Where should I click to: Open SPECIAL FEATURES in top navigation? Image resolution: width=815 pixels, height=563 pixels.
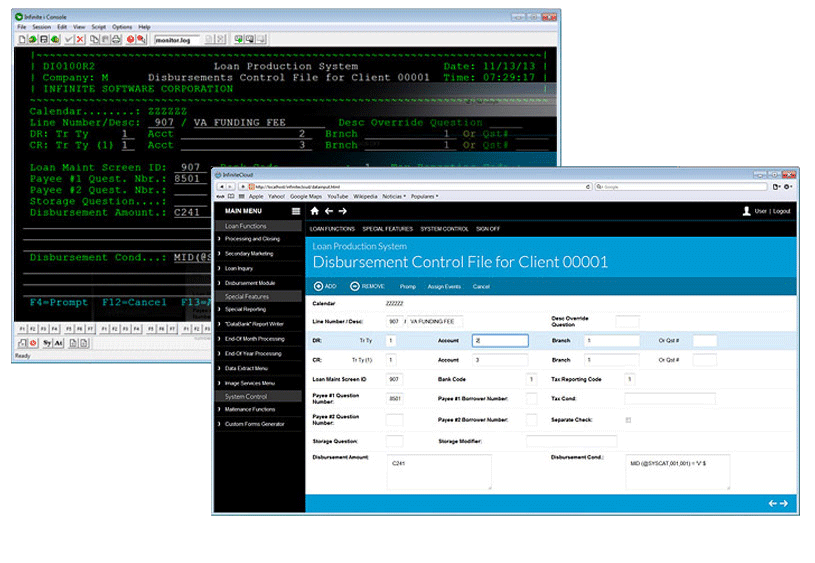[386, 229]
